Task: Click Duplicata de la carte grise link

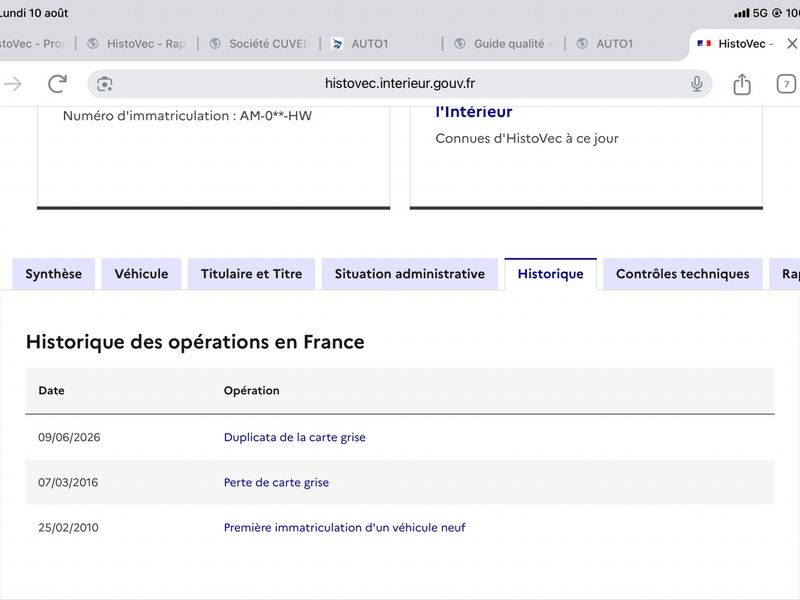Action: click(x=294, y=437)
